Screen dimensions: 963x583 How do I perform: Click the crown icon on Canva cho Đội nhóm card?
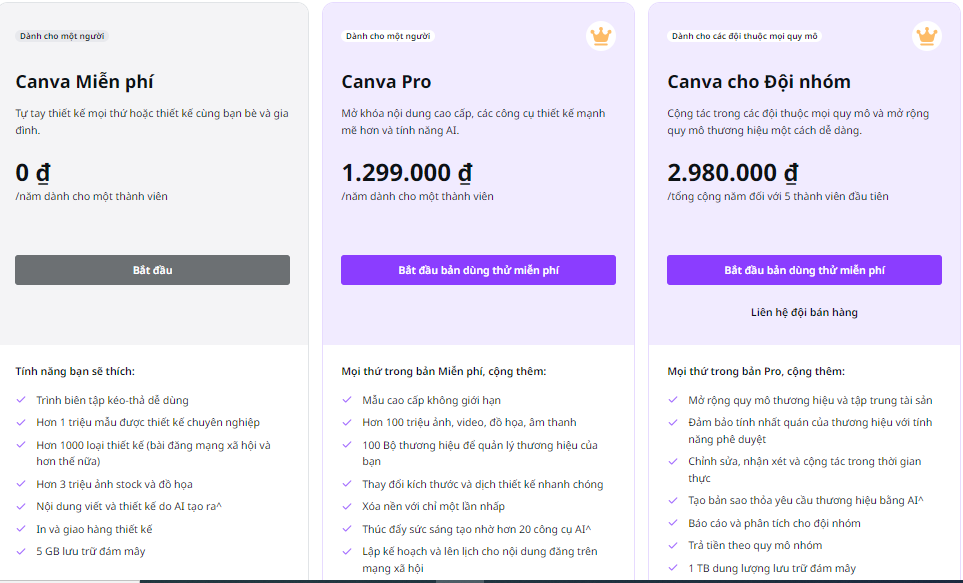(927, 36)
